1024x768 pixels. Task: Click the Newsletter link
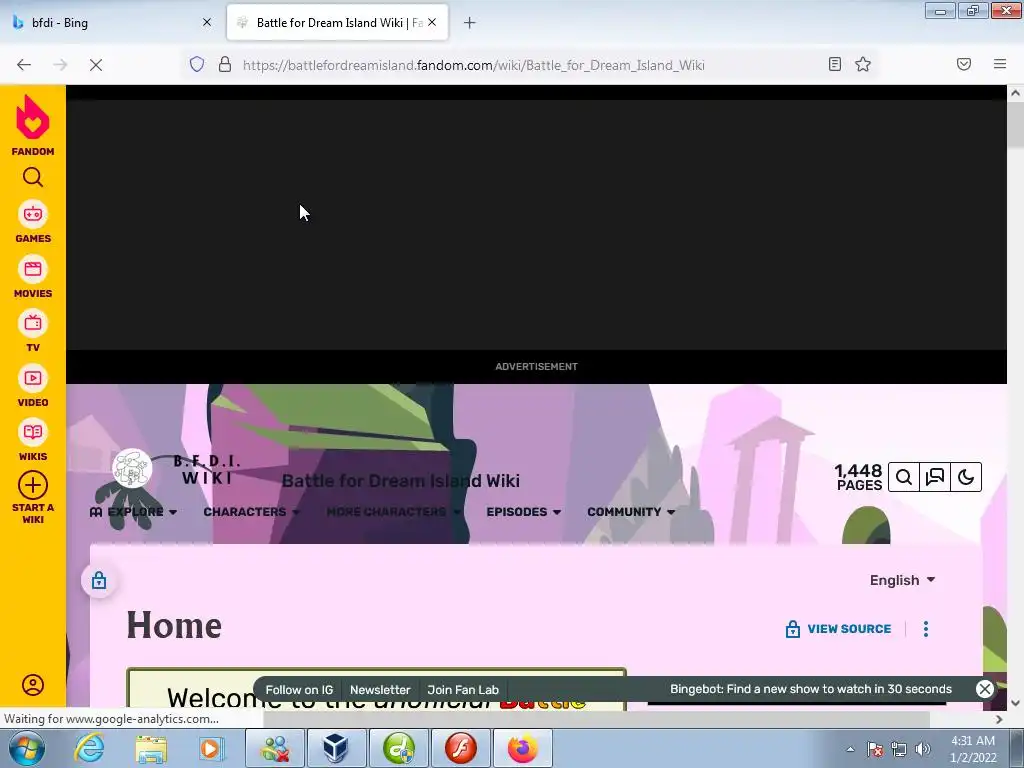pos(380,690)
